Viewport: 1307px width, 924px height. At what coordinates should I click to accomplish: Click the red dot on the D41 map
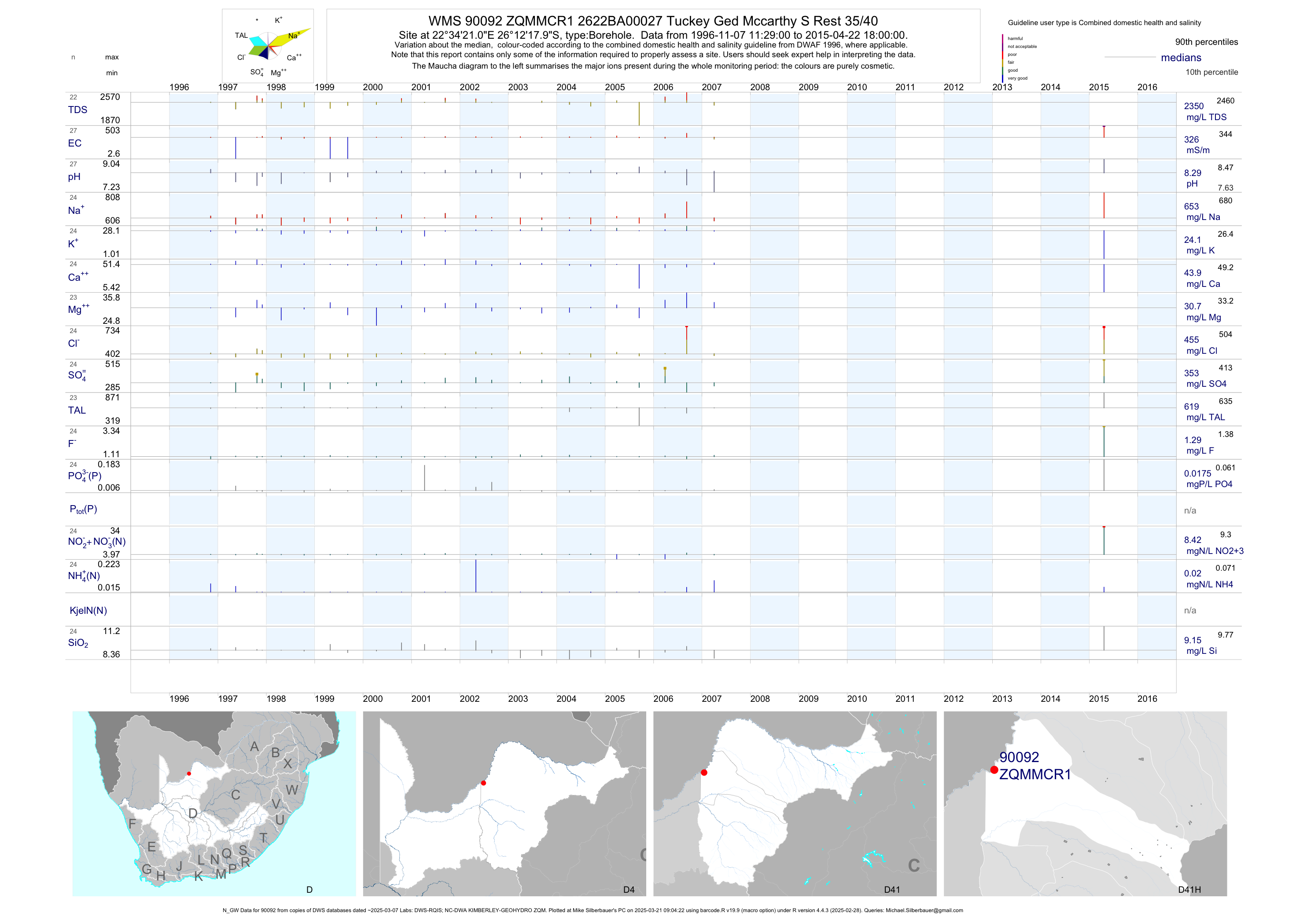click(x=704, y=773)
